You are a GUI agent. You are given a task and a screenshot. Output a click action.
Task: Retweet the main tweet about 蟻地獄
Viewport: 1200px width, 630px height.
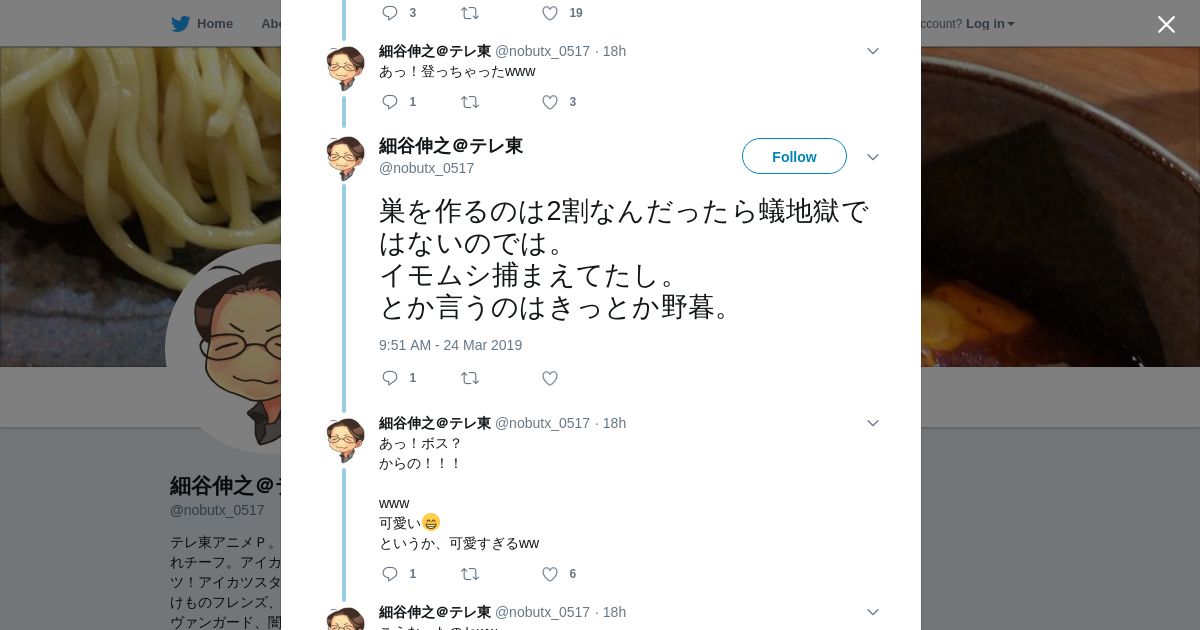pyautogui.click(x=469, y=378)
